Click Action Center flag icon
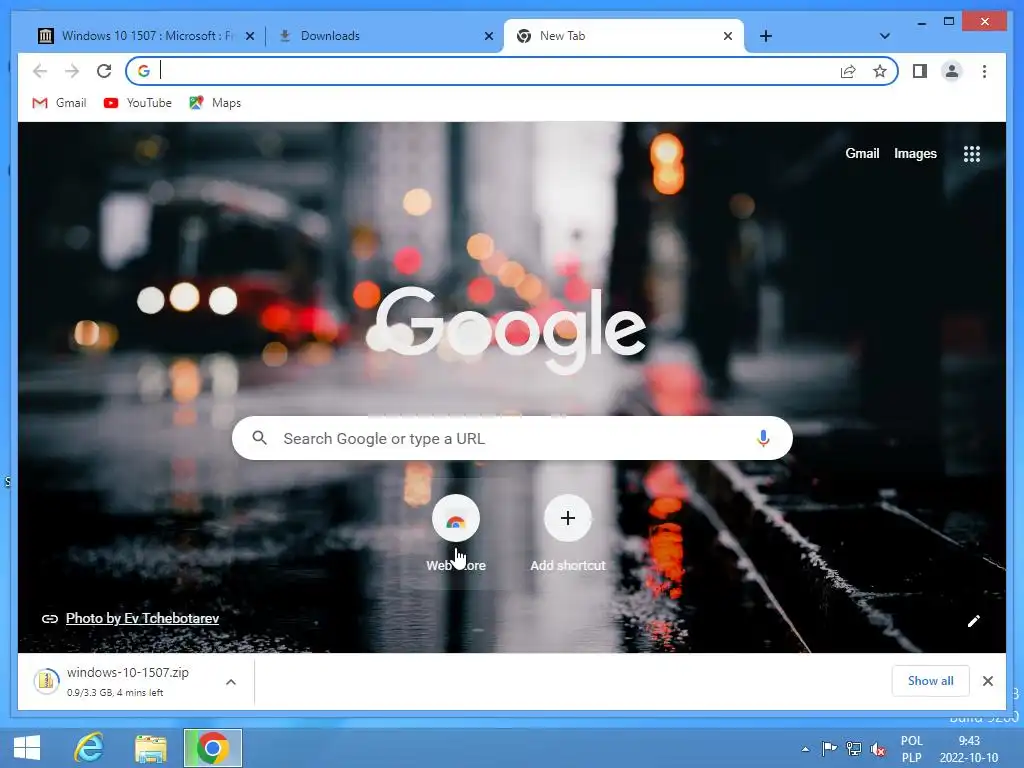Screen dimensions: 1024x768 coord(829,749)
